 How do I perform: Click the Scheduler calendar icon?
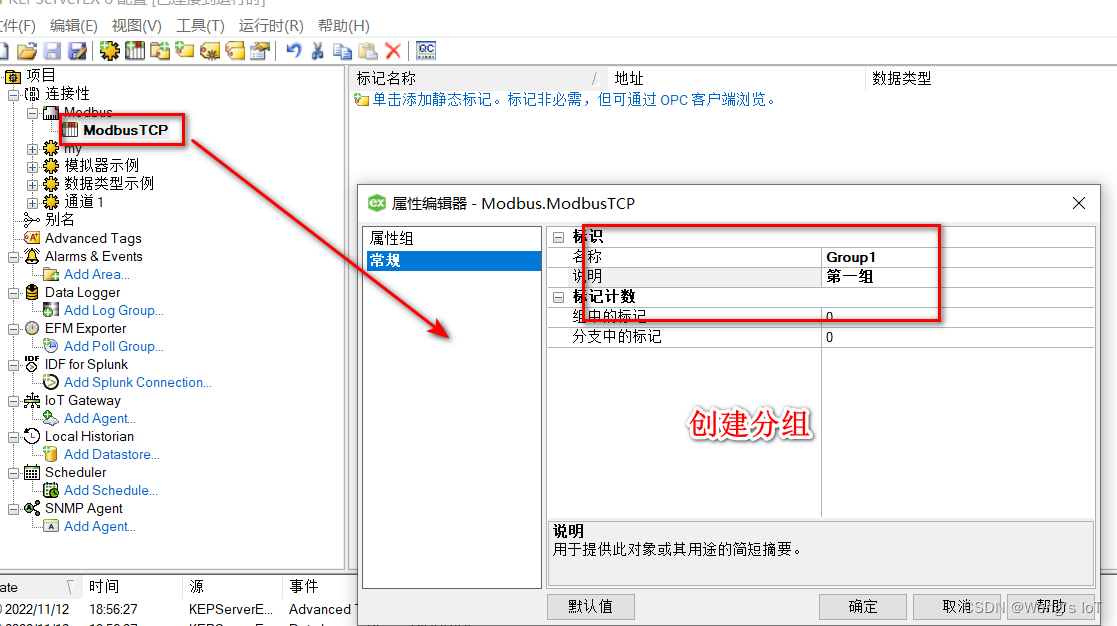[32, 472]
